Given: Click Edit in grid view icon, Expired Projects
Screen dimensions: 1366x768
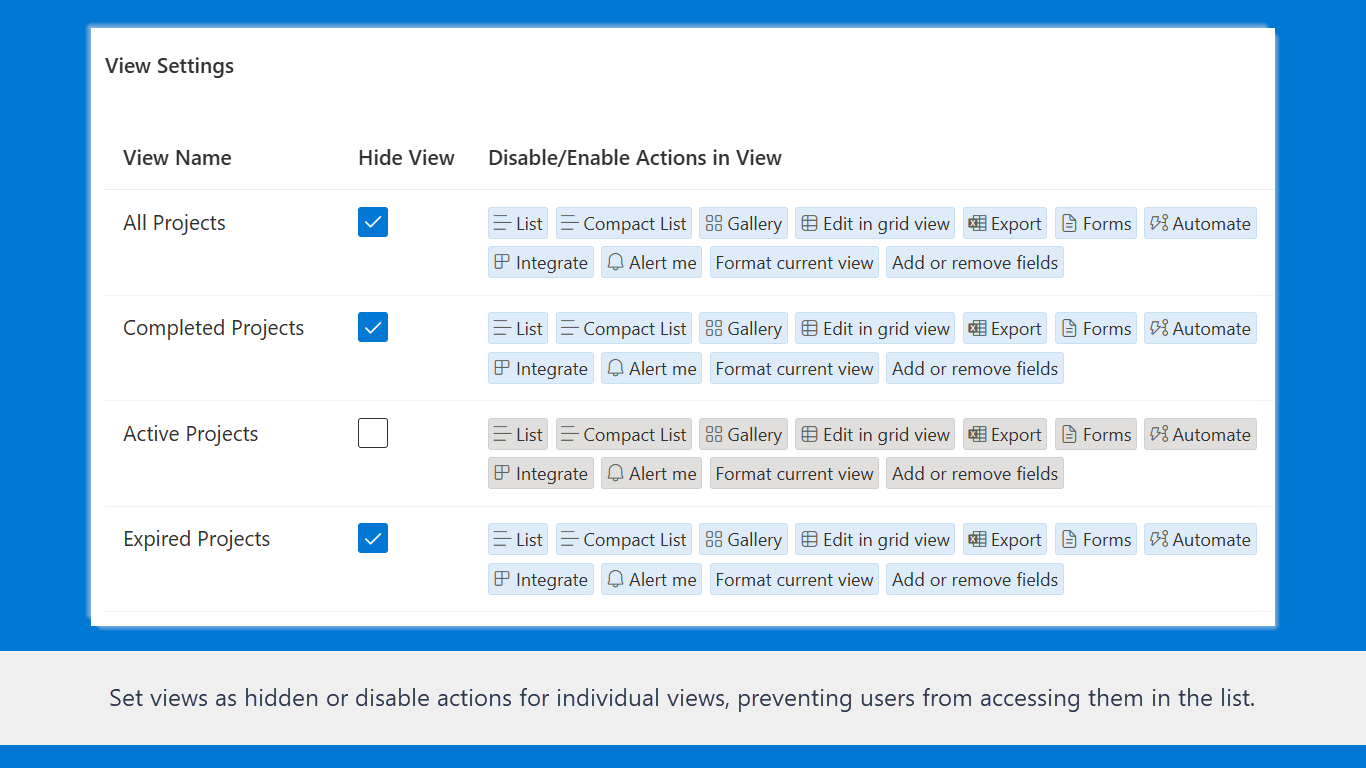Looking at the screenshot, I should [810, 540].
